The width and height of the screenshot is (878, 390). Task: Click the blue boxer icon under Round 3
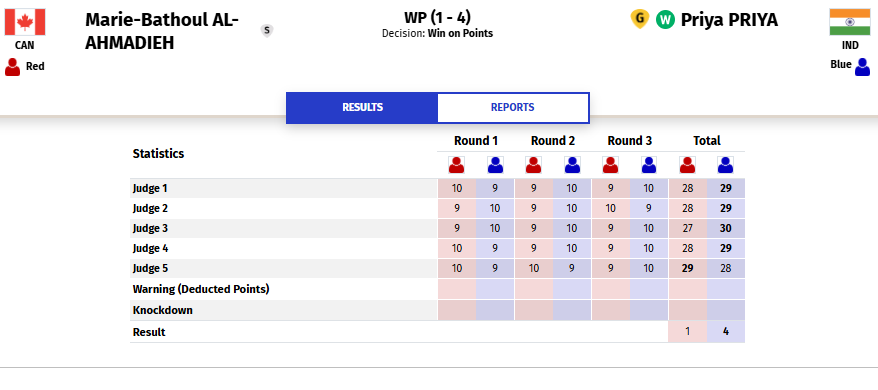pyautogui.click(x=648, y=165)
